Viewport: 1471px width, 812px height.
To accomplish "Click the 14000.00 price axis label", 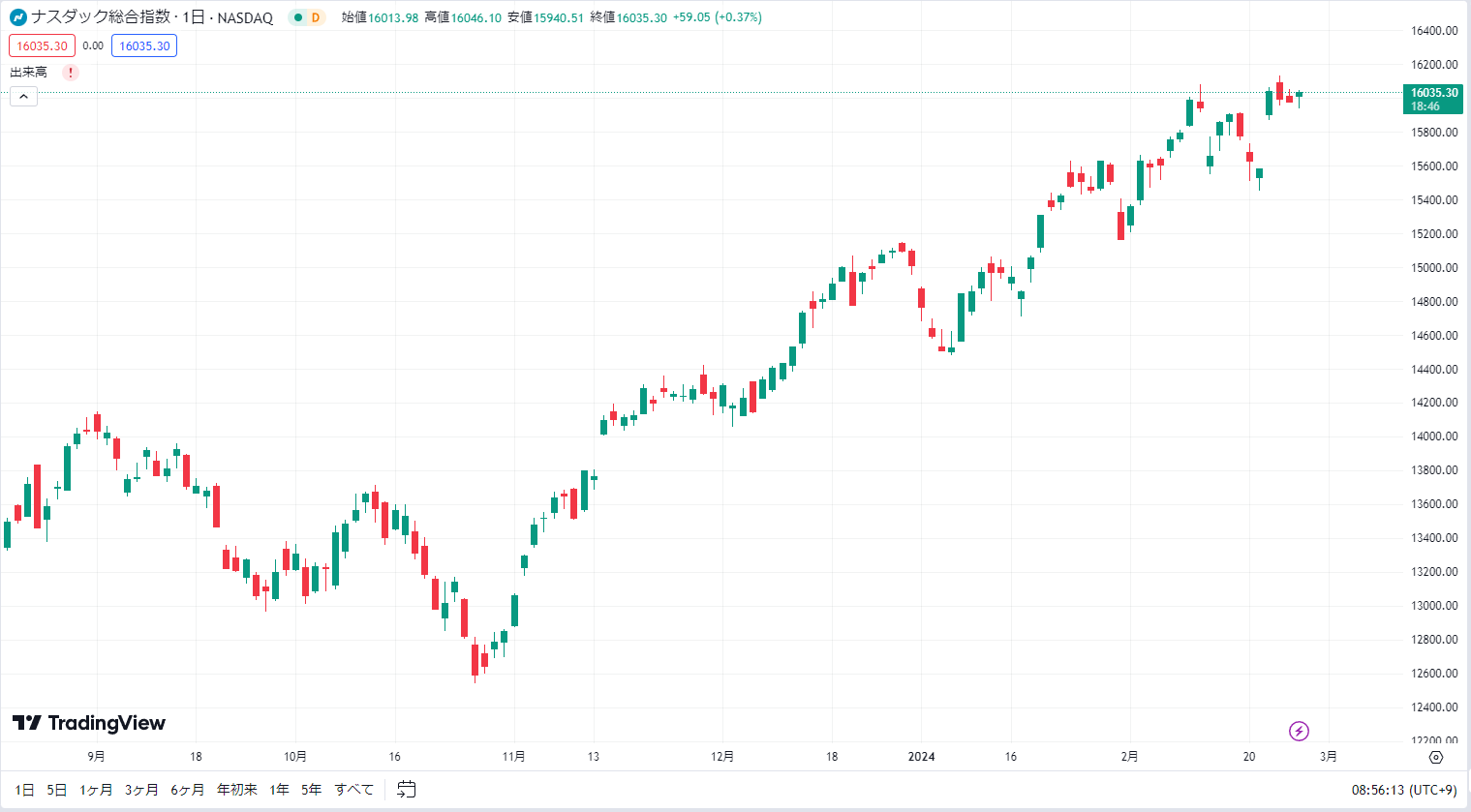I will tap(1434, 436).
